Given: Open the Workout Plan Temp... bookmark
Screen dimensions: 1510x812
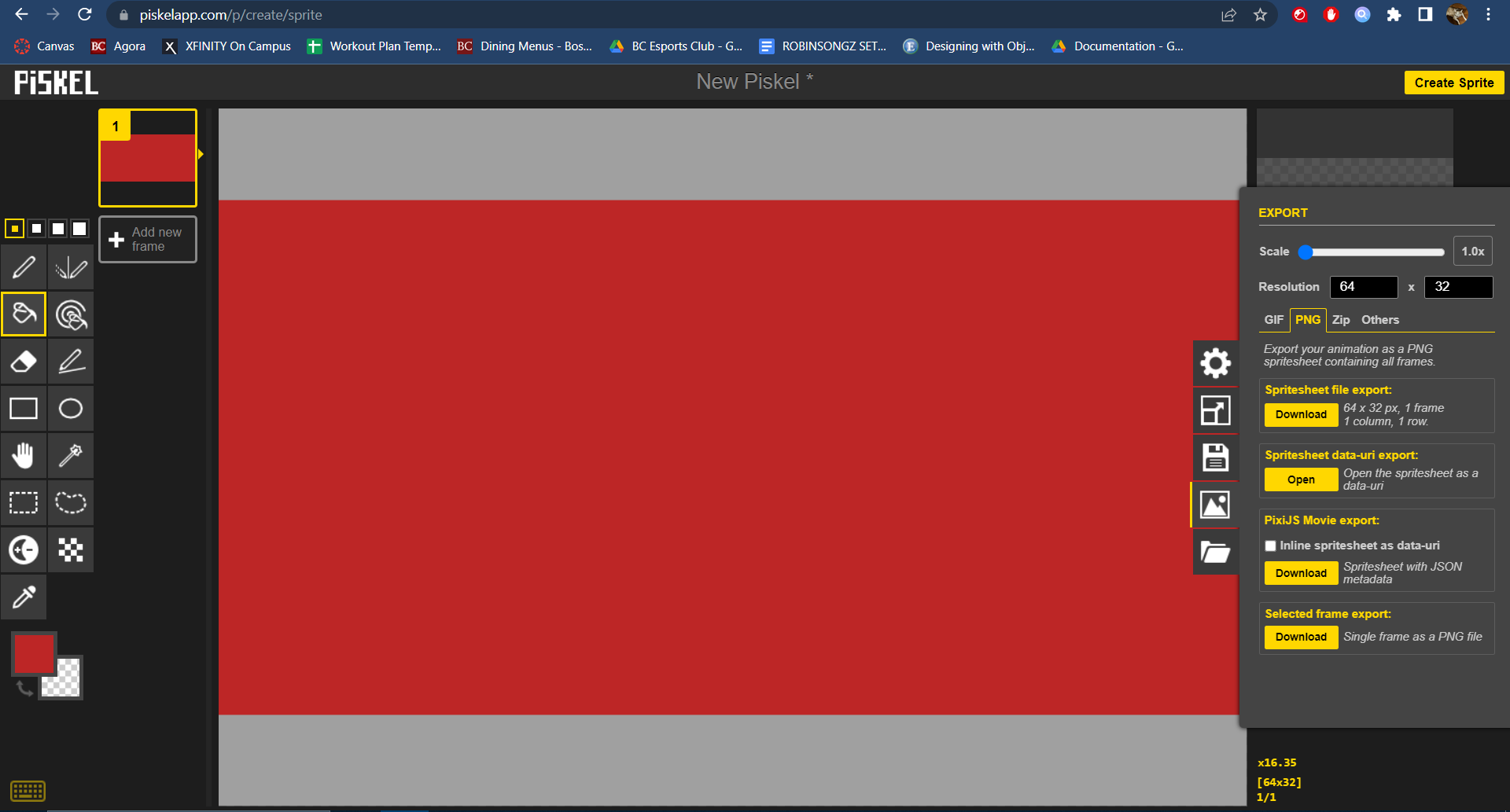Looking at the screenshot, I should 374,46.
